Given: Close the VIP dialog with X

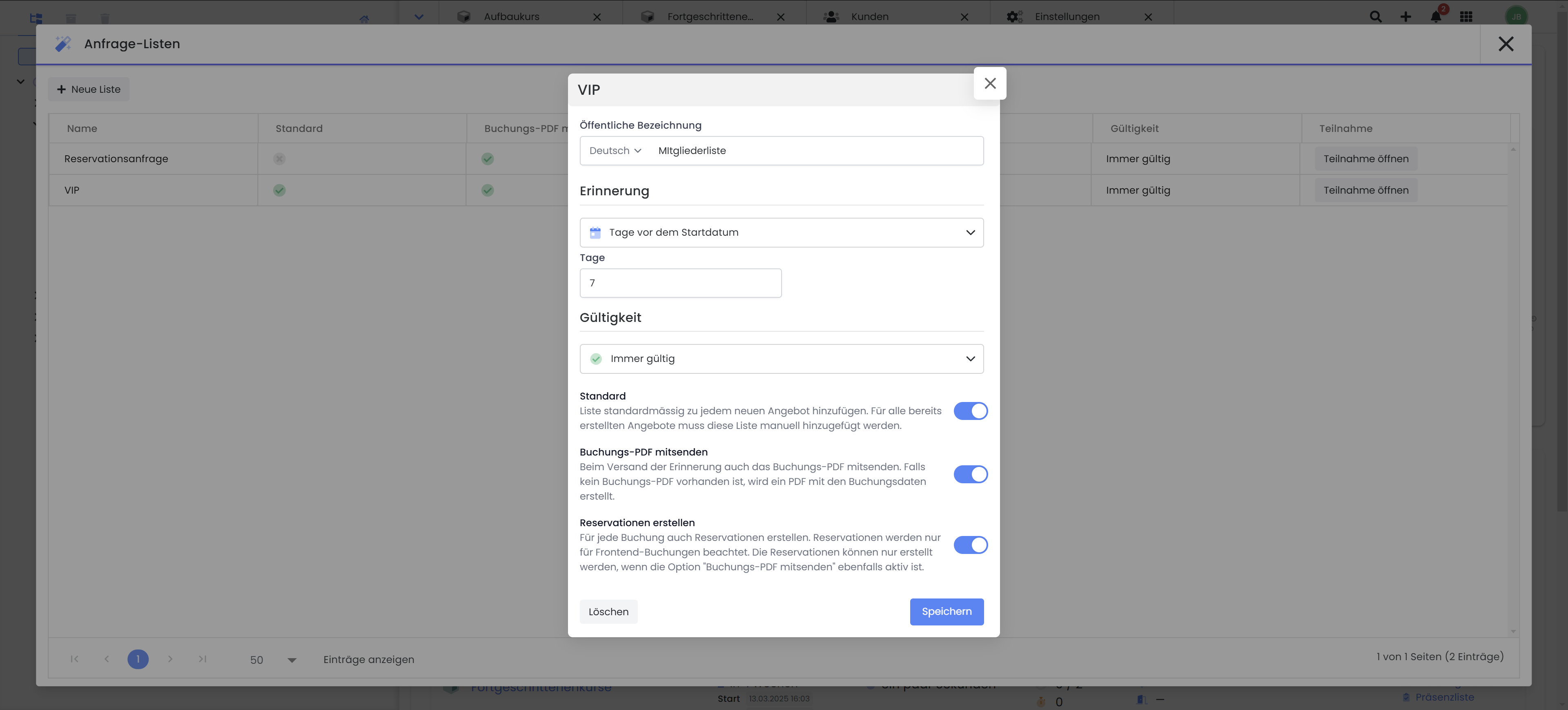Looking at the screenshot, I should pos(990,83).
